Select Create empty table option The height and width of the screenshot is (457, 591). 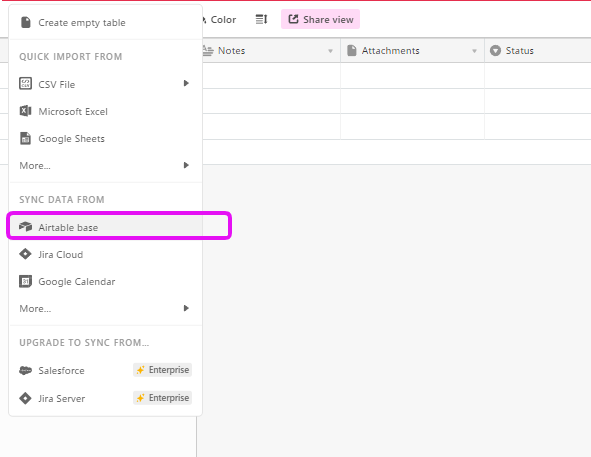coord(106,23)
